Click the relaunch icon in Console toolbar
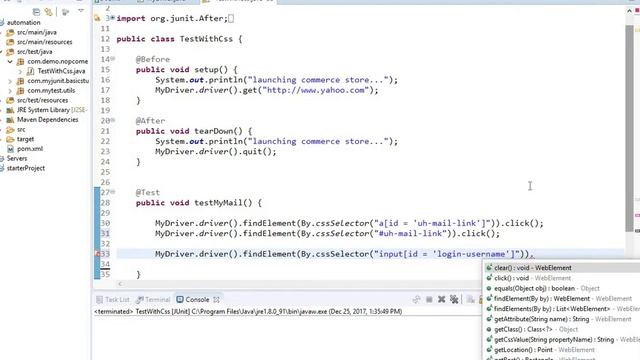This screenshot has width=640, height=360. point(416,300)
